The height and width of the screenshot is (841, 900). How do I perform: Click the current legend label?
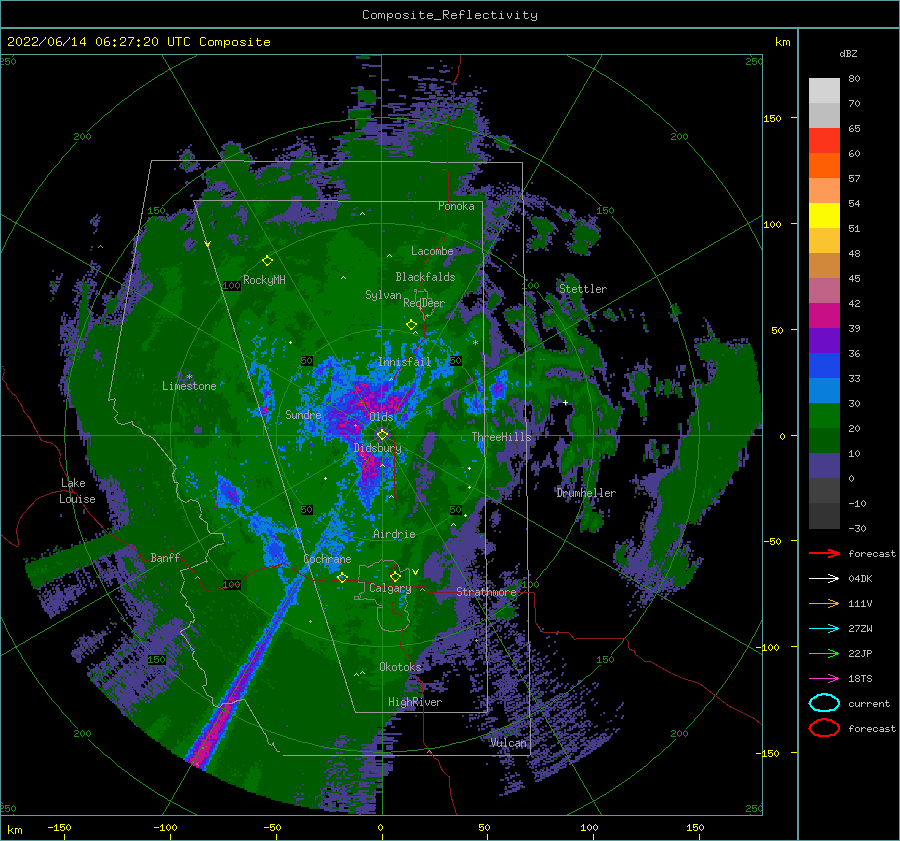[x=869, y=703]
